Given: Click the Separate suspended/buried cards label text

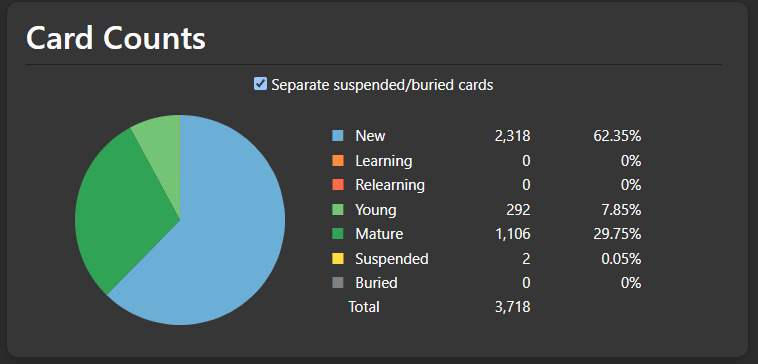Looking at the screenshot, I should click(x=382, y=85).
